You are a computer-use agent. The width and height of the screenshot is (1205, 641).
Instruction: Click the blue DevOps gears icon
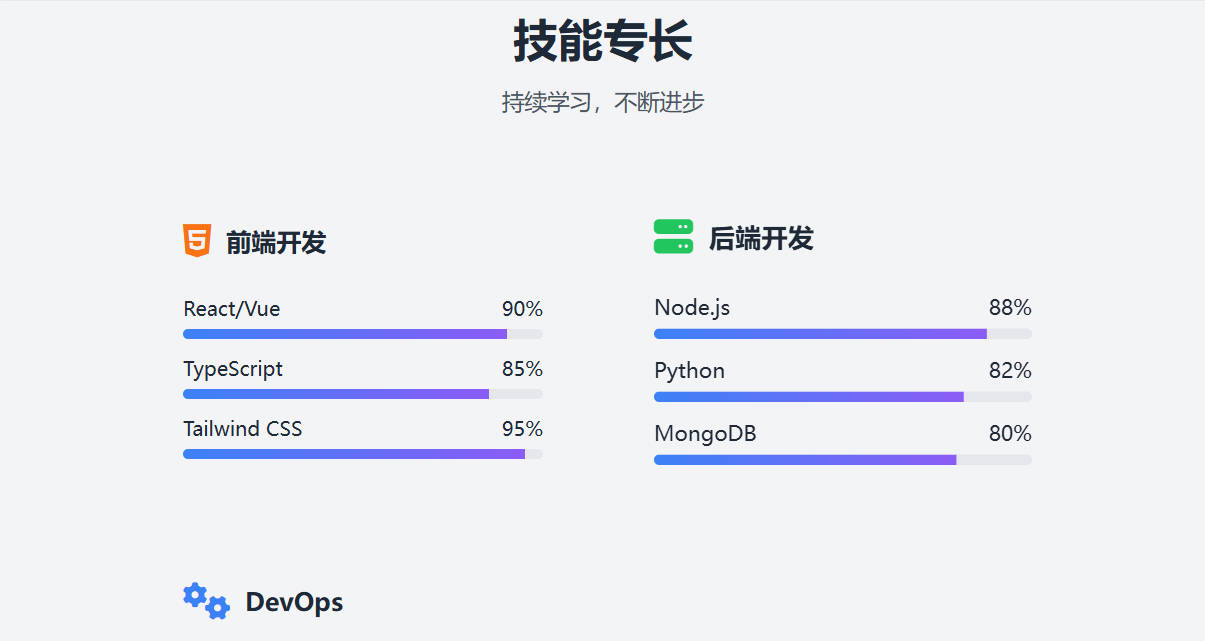[206, 601]
